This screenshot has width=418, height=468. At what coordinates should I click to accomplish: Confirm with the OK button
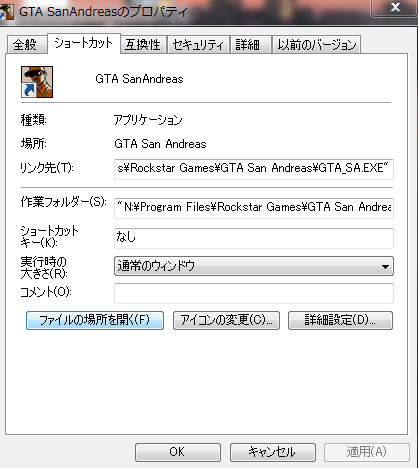178,452
